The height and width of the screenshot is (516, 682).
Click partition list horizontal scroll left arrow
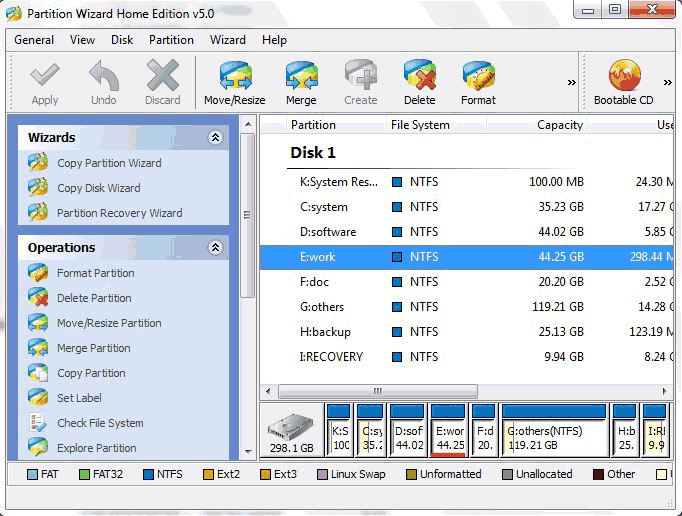[268, 392]
